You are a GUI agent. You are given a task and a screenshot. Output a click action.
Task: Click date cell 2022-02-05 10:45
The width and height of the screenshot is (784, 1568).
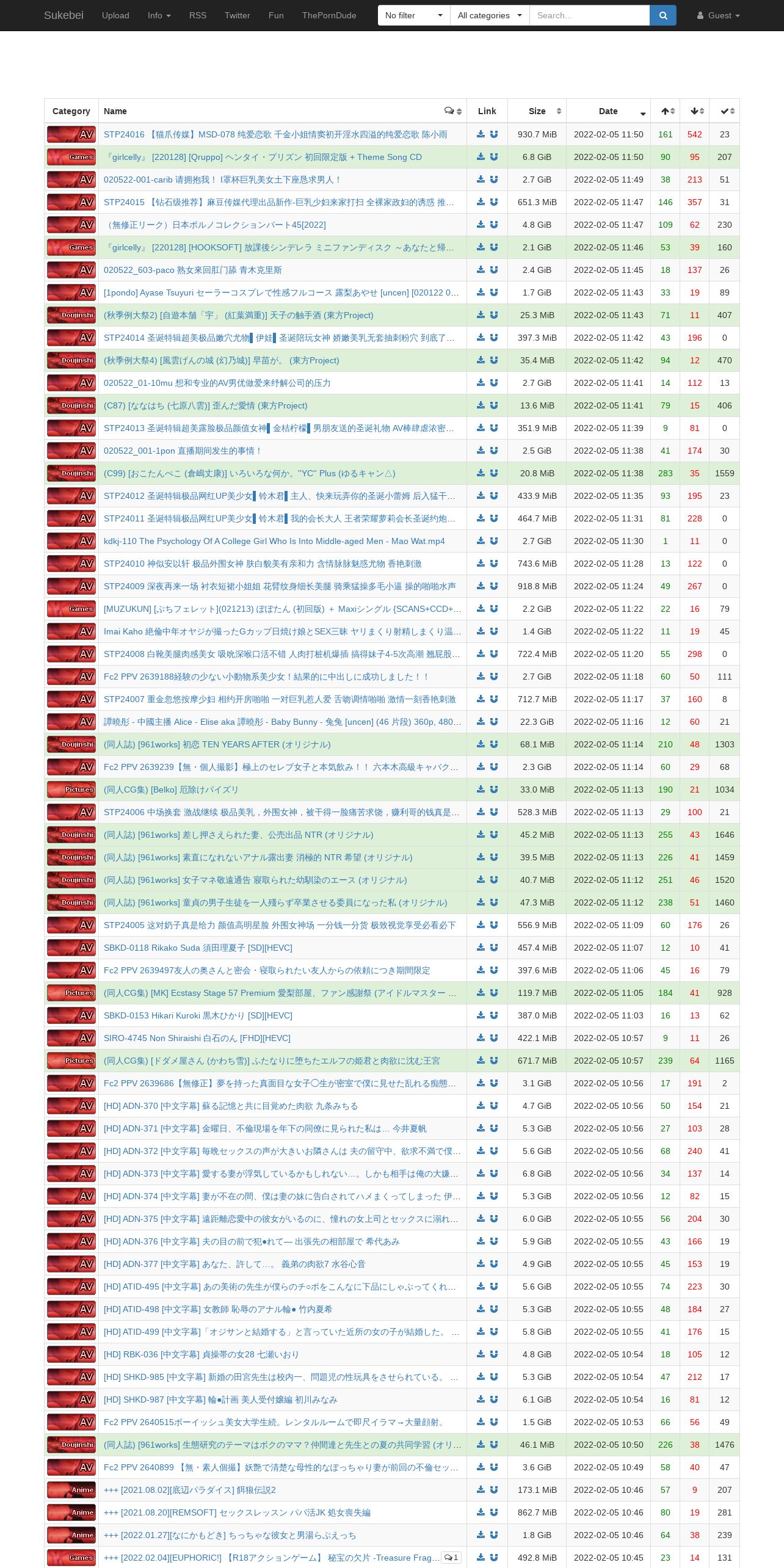tap(609, 1558)
